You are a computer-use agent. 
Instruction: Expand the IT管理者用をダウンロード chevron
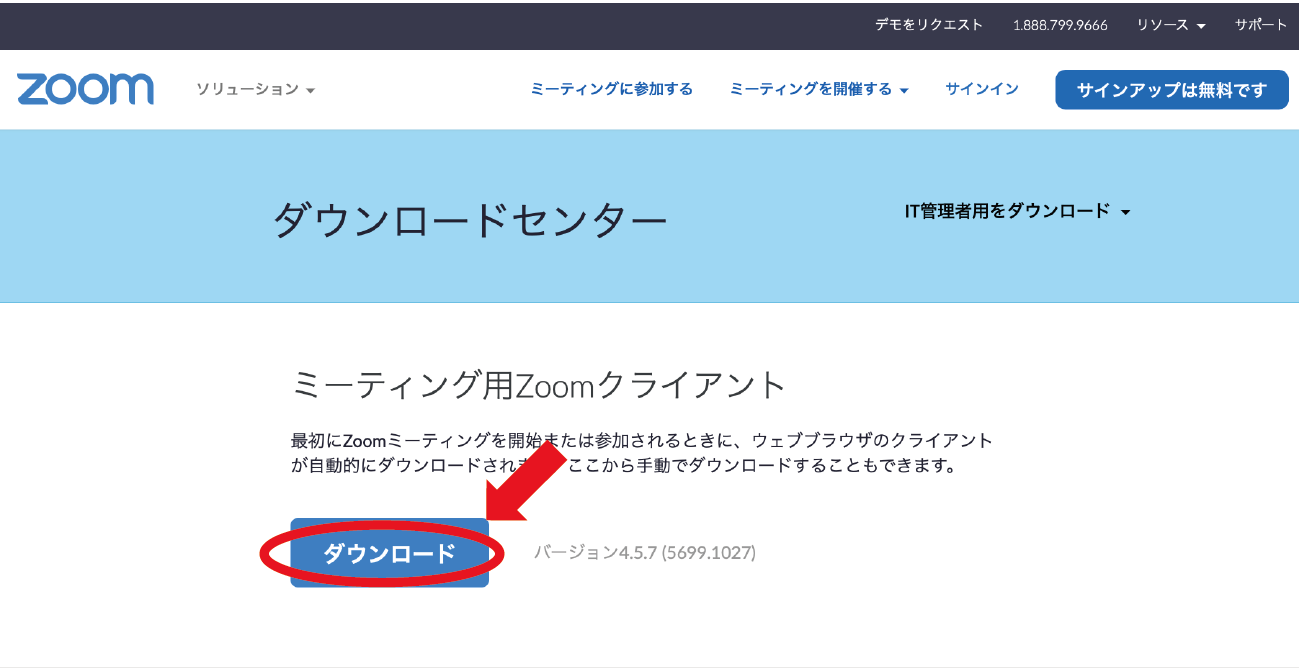point(1128,212)
